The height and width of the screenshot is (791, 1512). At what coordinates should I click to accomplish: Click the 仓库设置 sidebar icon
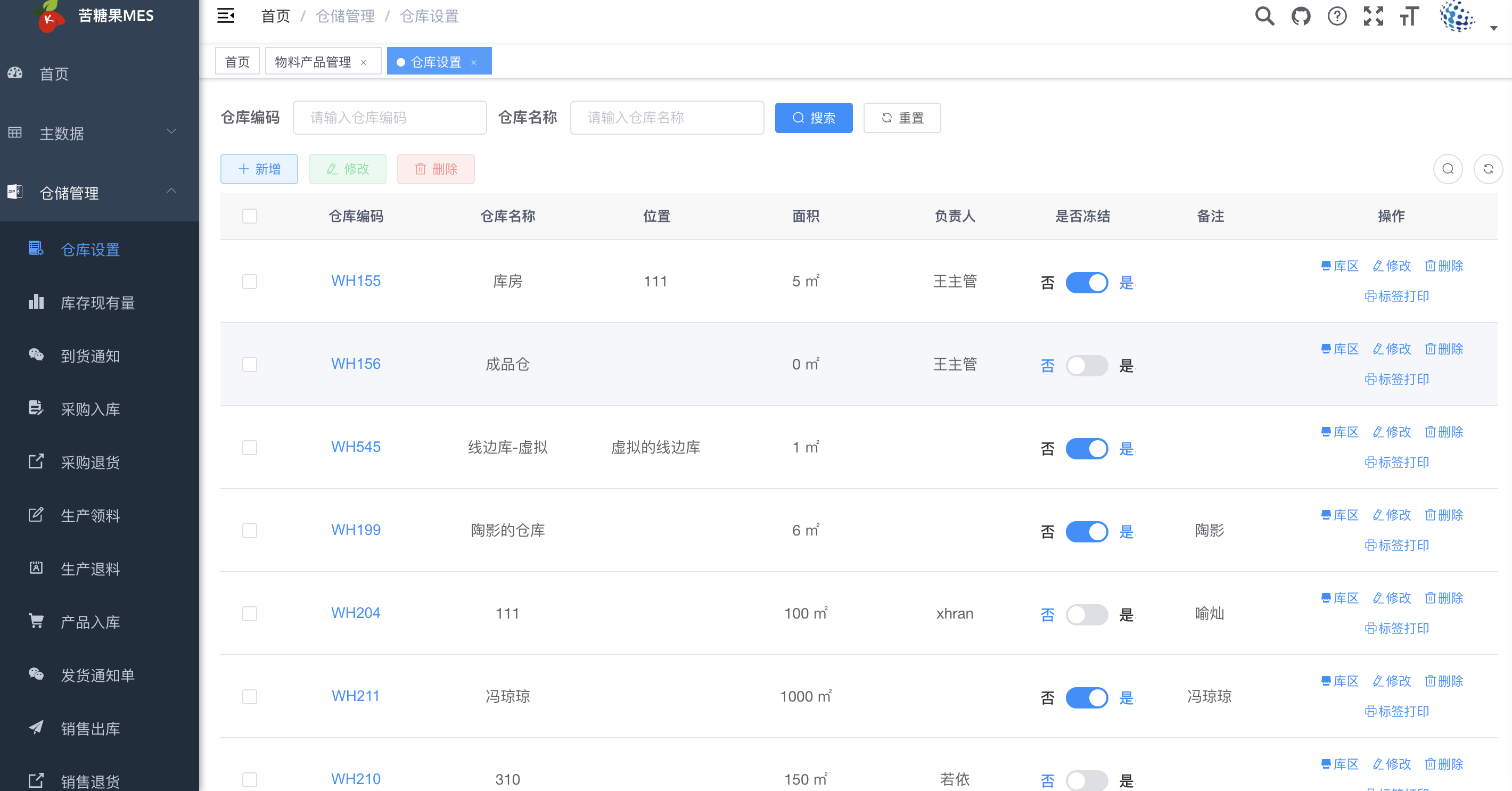tap(36, 249)
